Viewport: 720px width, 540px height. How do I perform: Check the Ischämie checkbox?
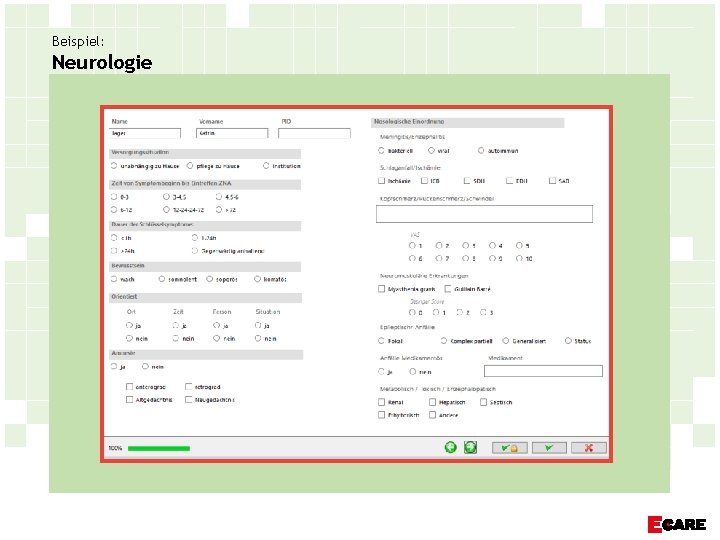[x=381, y=181]
